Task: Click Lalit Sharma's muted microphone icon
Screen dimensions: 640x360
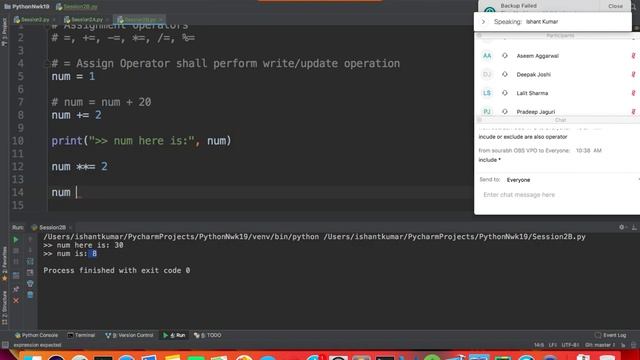Action: (633, 93)
